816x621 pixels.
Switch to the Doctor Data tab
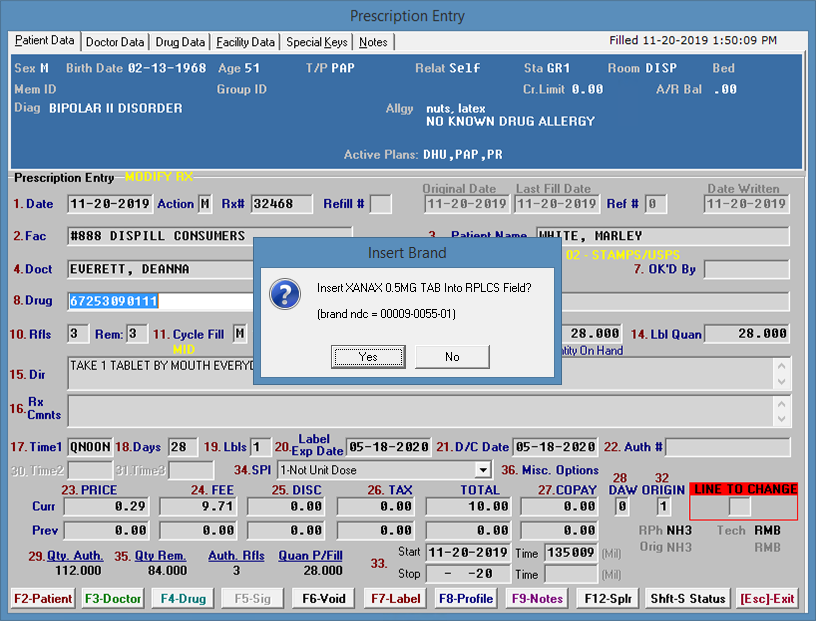pyautogui.click(x=115, y=42)
